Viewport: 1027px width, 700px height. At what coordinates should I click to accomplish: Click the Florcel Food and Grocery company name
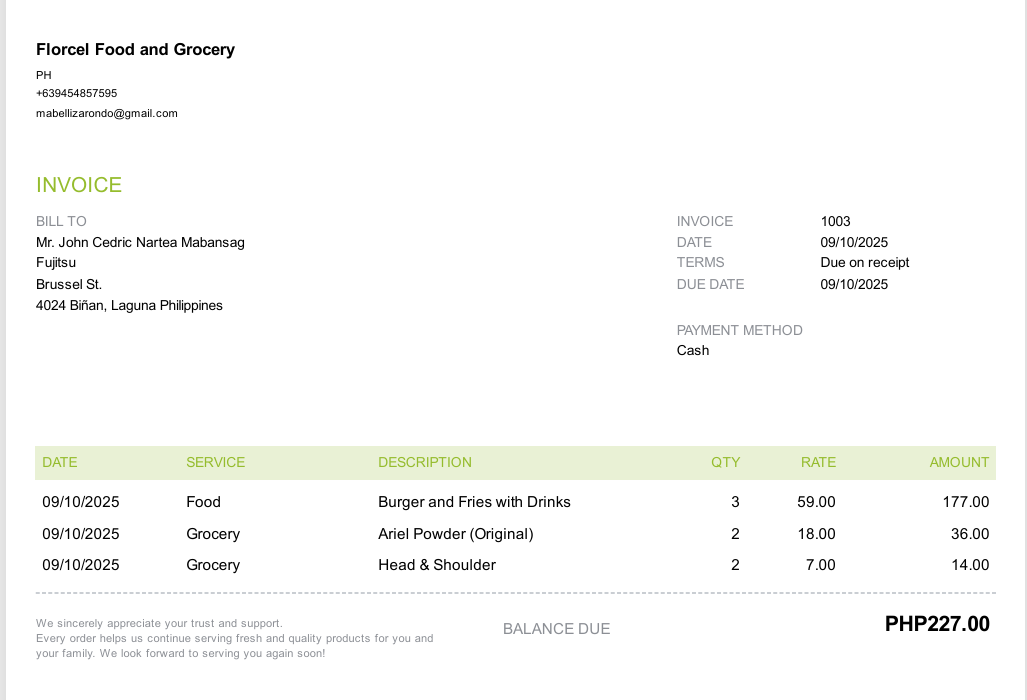[135, 50]
